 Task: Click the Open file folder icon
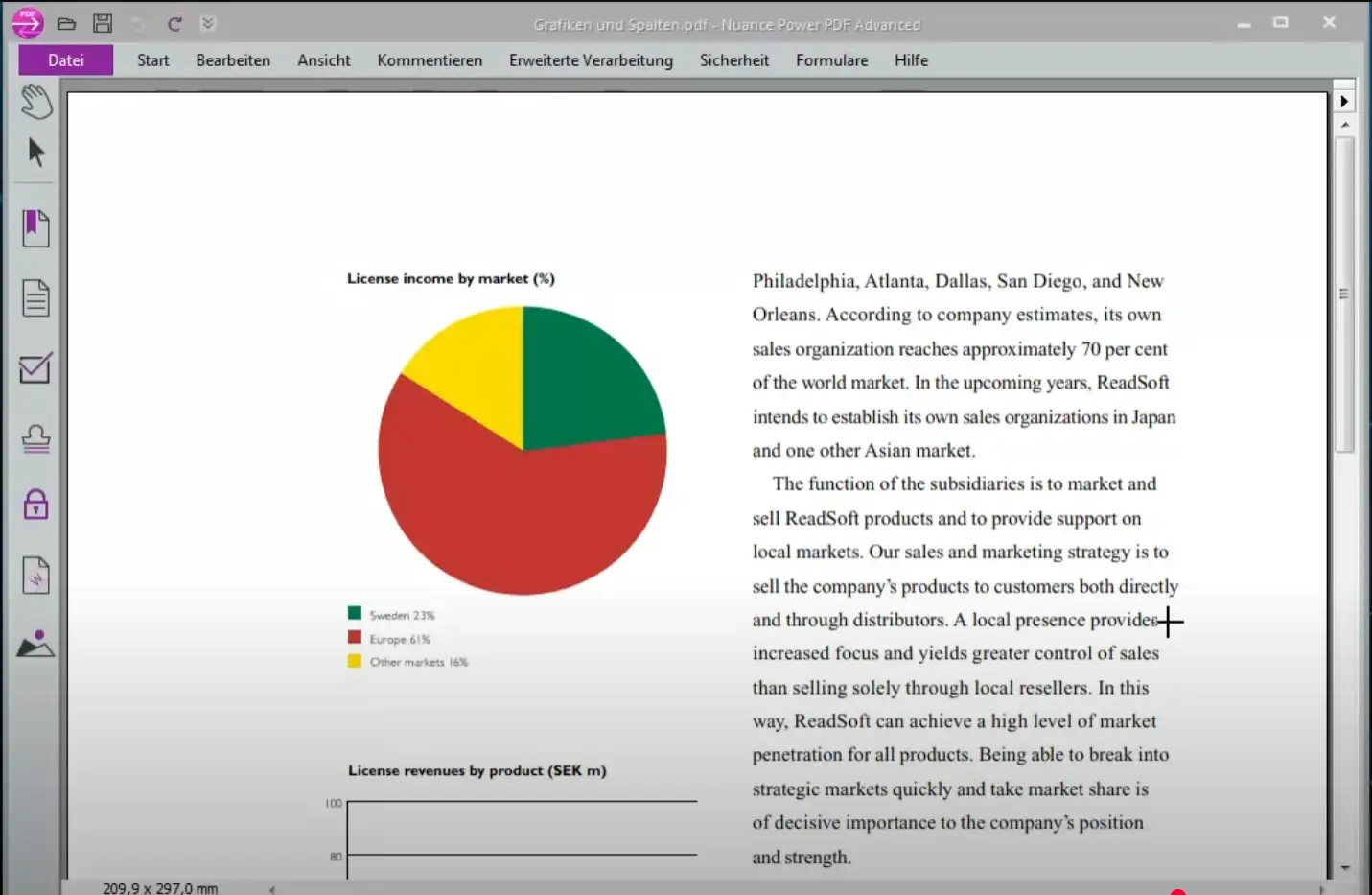click(66, 24)
